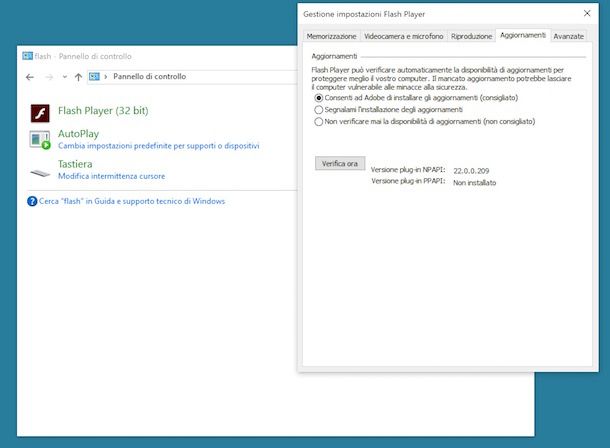Open the recent locations dropdown arrow
The image size is (610, 448).
pos(65,77)
